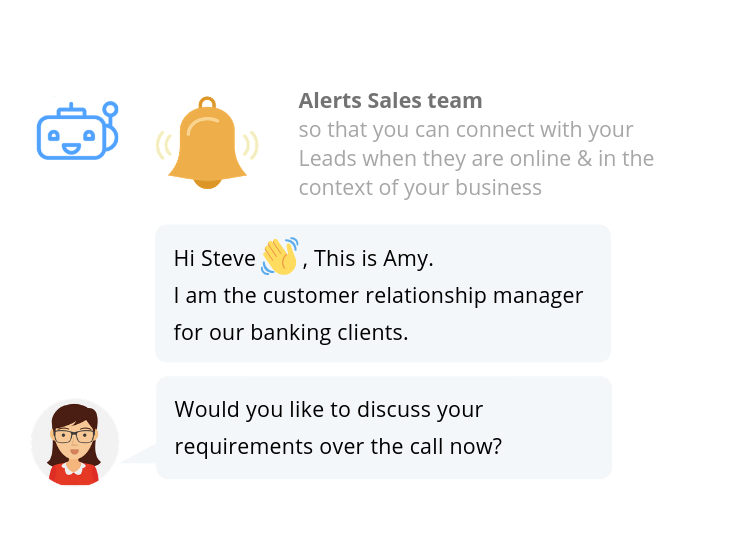Click "This is Amy." in the message

coord(373,258)
